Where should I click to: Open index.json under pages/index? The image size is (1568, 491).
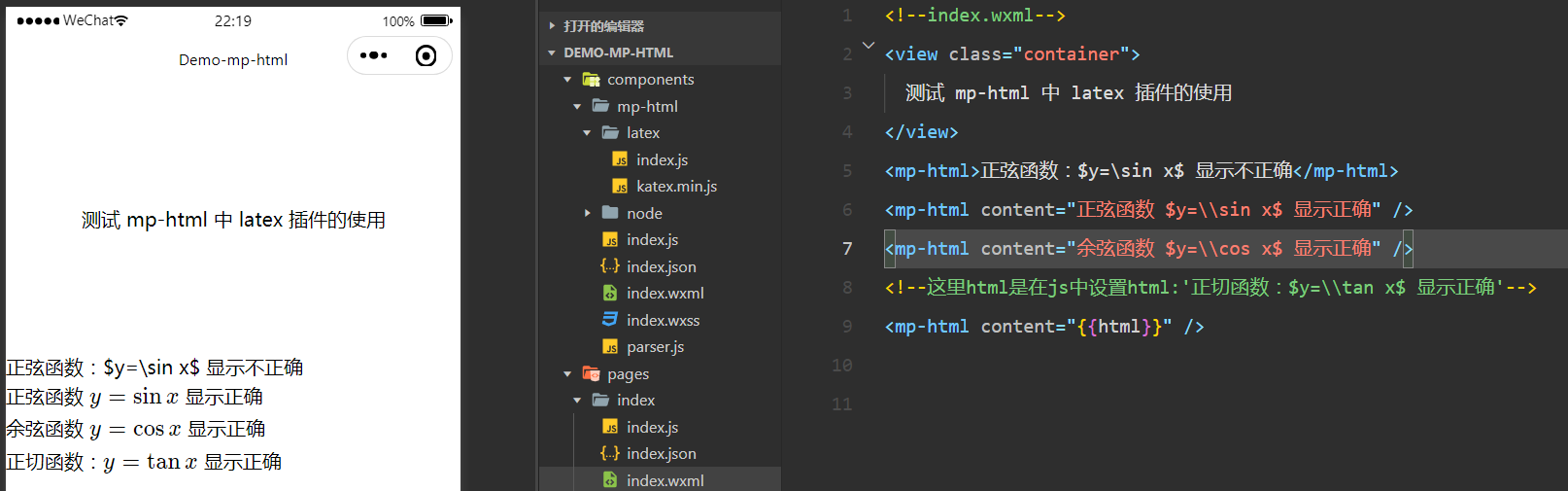coord(661,453)
